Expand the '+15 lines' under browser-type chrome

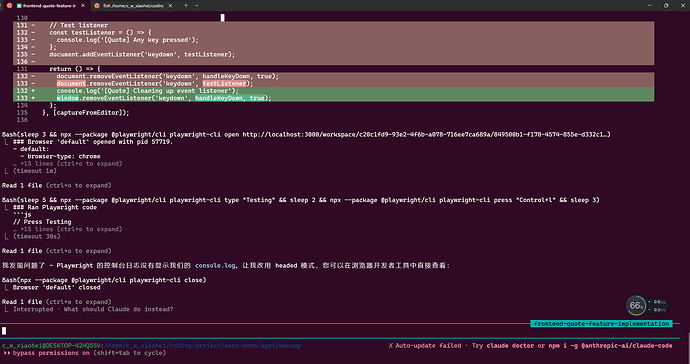click(x=71, y=164)
